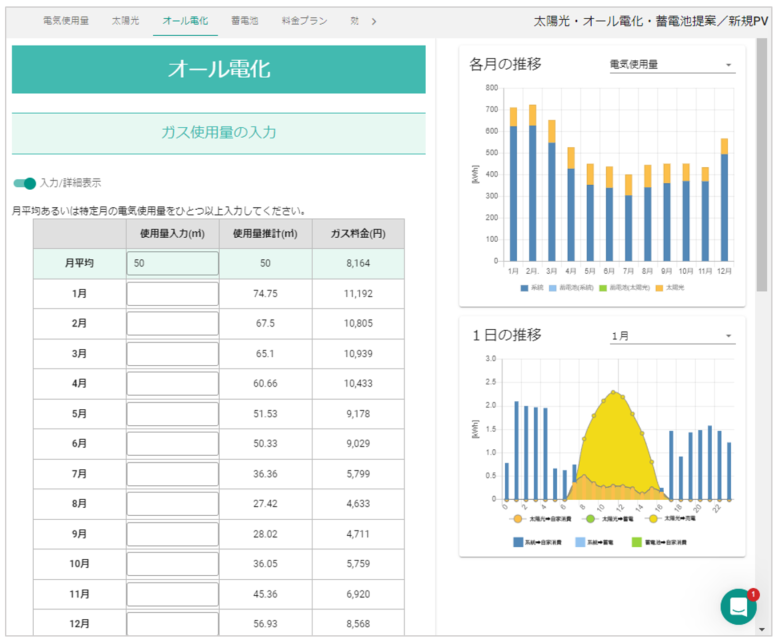Click the 6,920 gas fee cell
Screen dimensions: 778x642
point(358,594)
